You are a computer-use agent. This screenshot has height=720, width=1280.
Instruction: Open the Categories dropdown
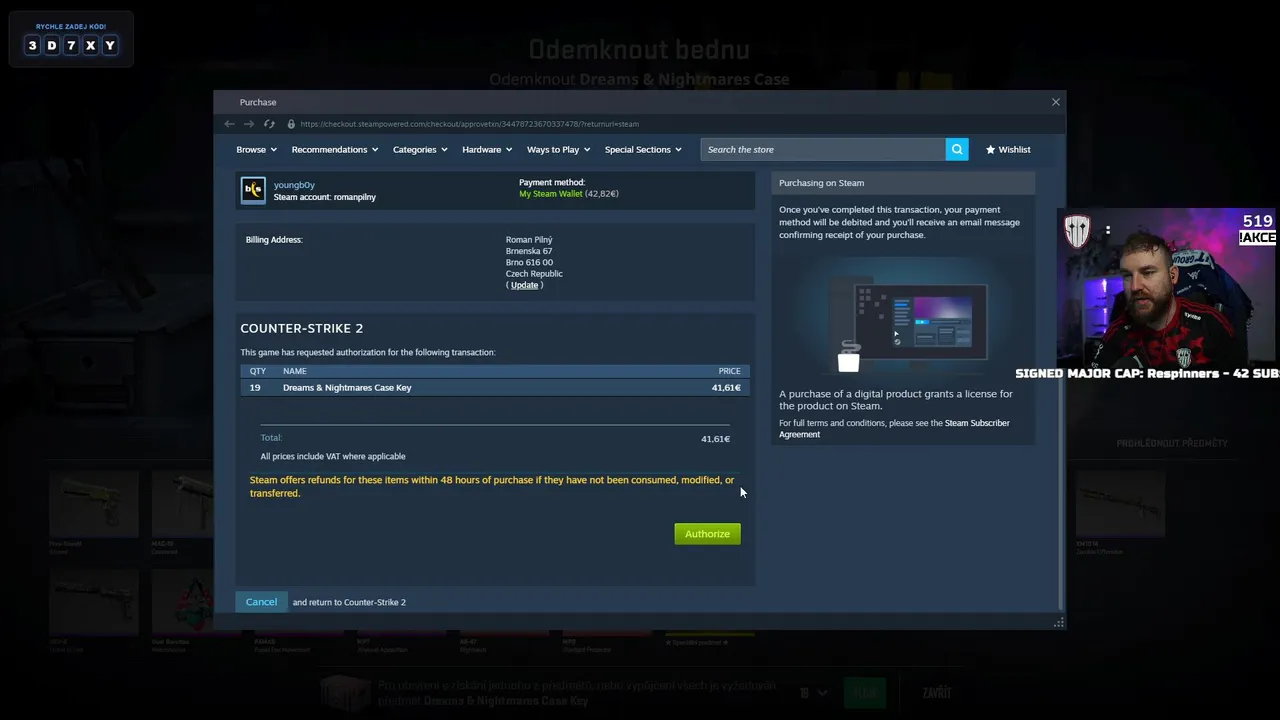click(420, 149)
